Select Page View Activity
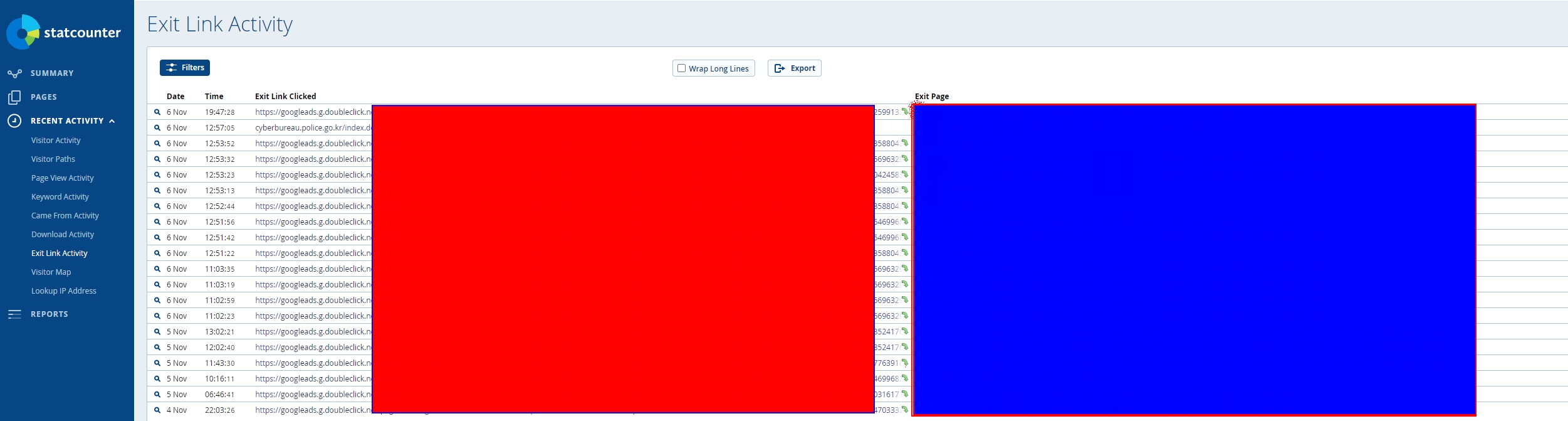1568x421 pixels. (63, 178)
